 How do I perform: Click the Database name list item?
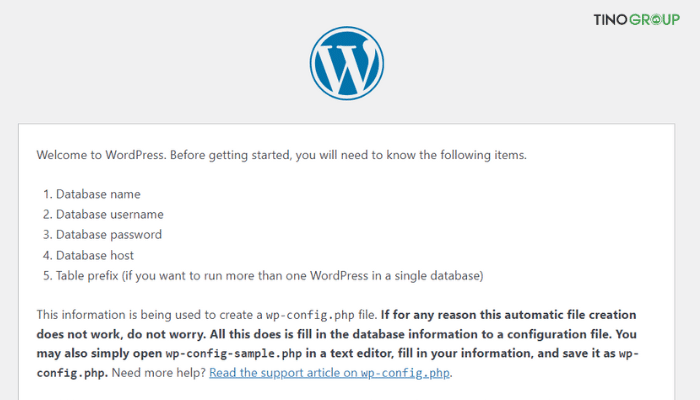click(x=92, y=194)
